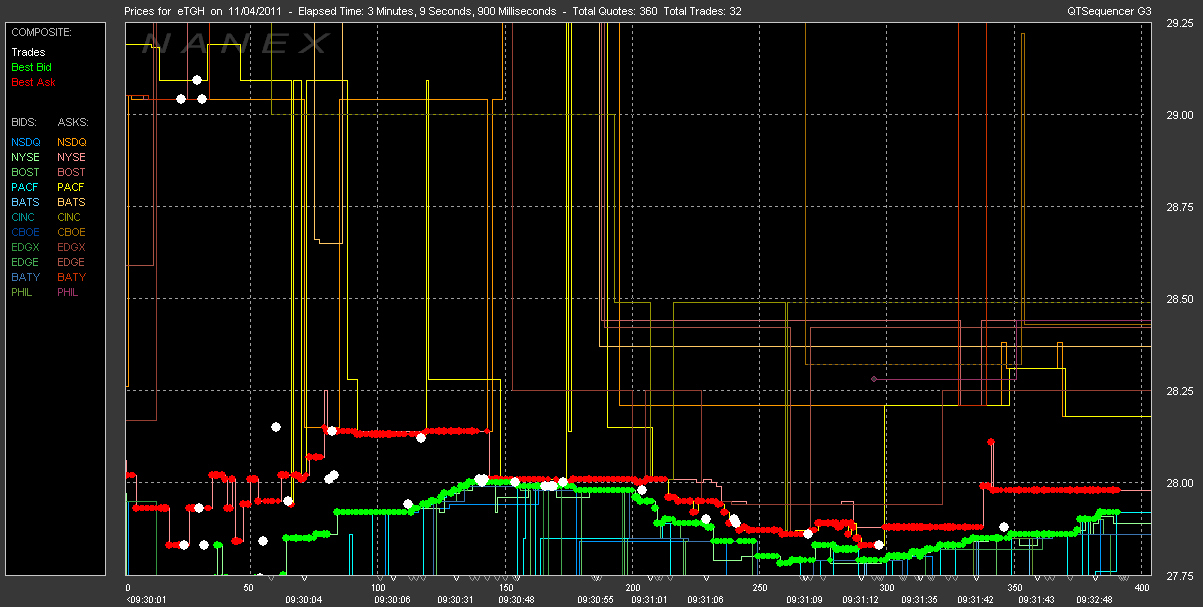Click the 'QTSequencer G3' label
Screen dimensions: 1203x607
coord(1108,10)
